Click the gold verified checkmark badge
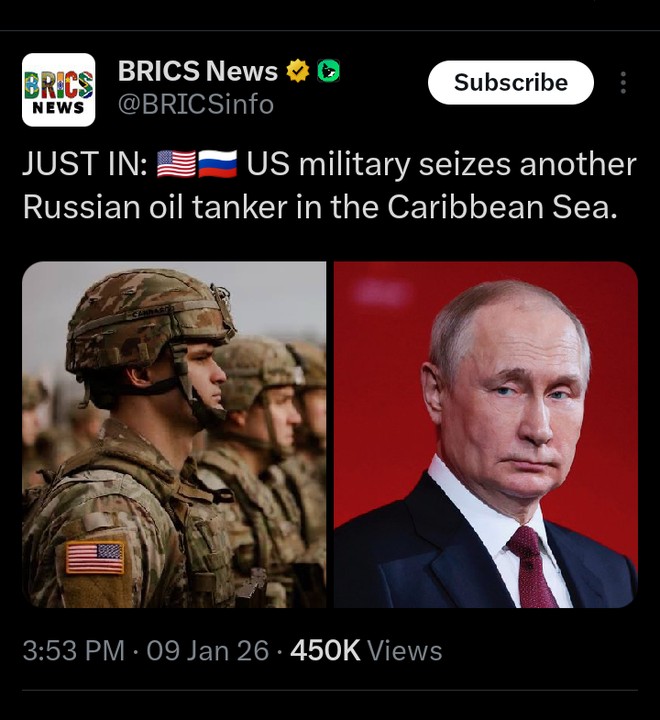The height and width of the screenshot is (720, 660). click(298, 71)
